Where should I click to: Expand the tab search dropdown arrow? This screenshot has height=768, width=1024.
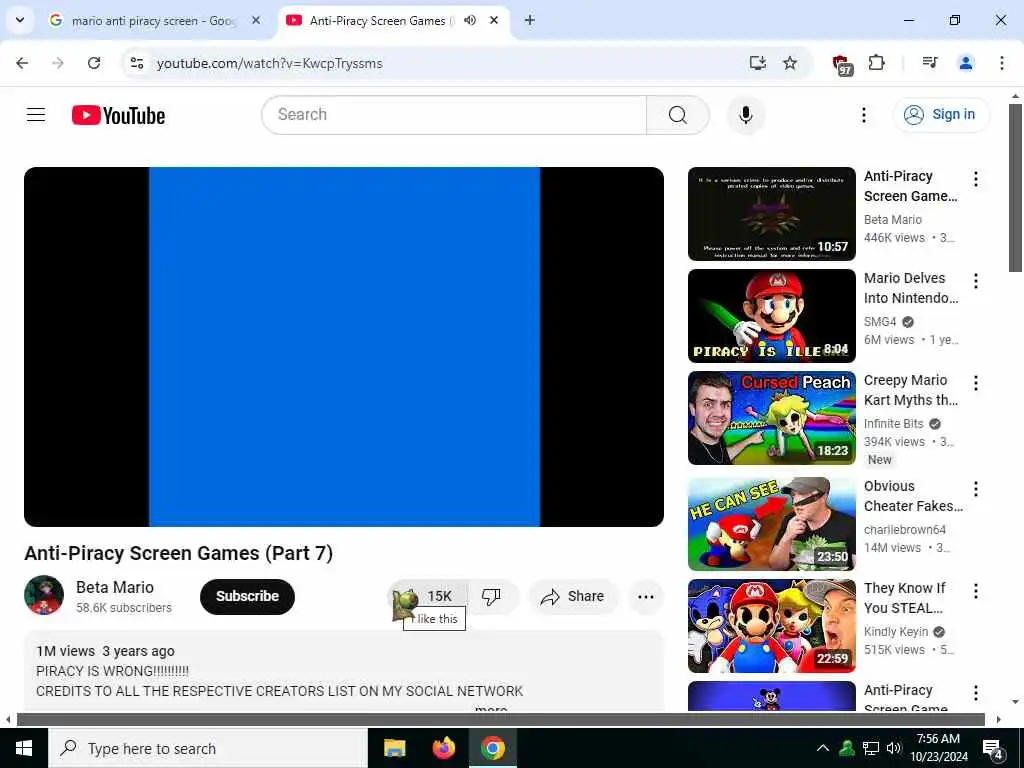coord(20,20)
